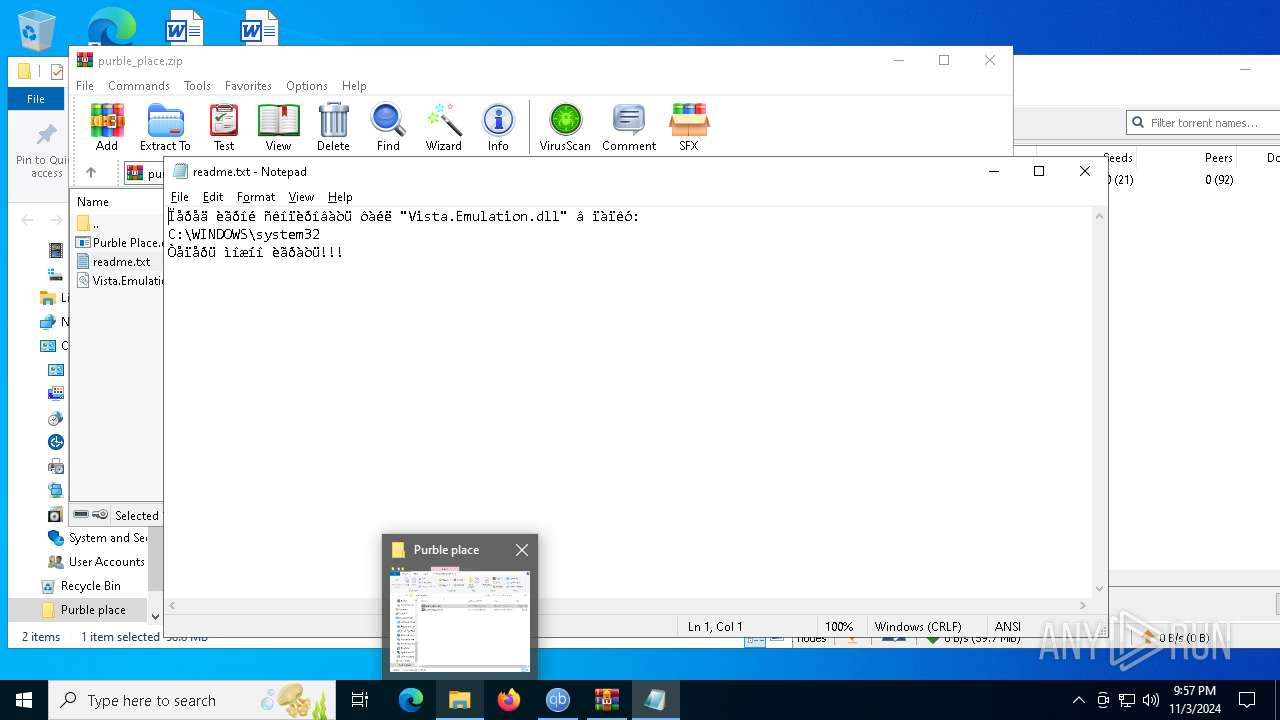Click the Delete trash icon in WinRAR

pyautogui.click(x=333, y=127)
